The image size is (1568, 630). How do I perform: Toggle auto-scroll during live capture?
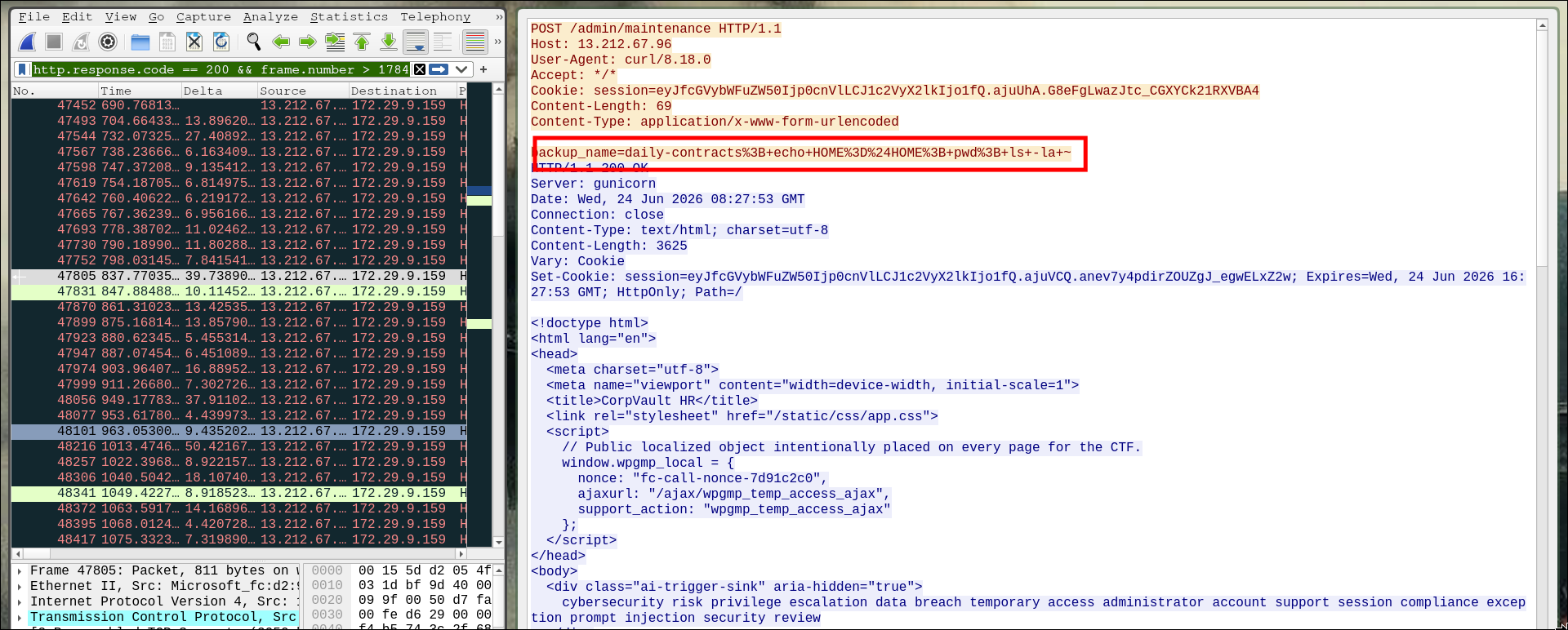click(x=416, y=42)
